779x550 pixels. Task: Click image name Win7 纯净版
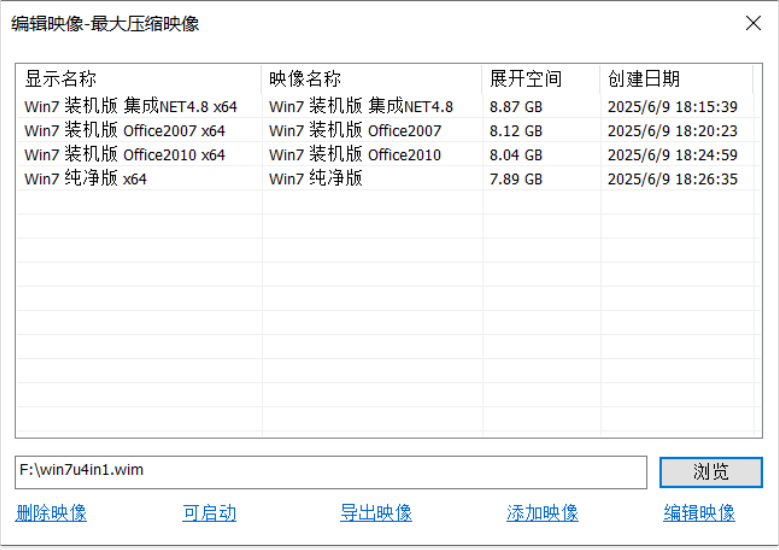pos(315,178)
